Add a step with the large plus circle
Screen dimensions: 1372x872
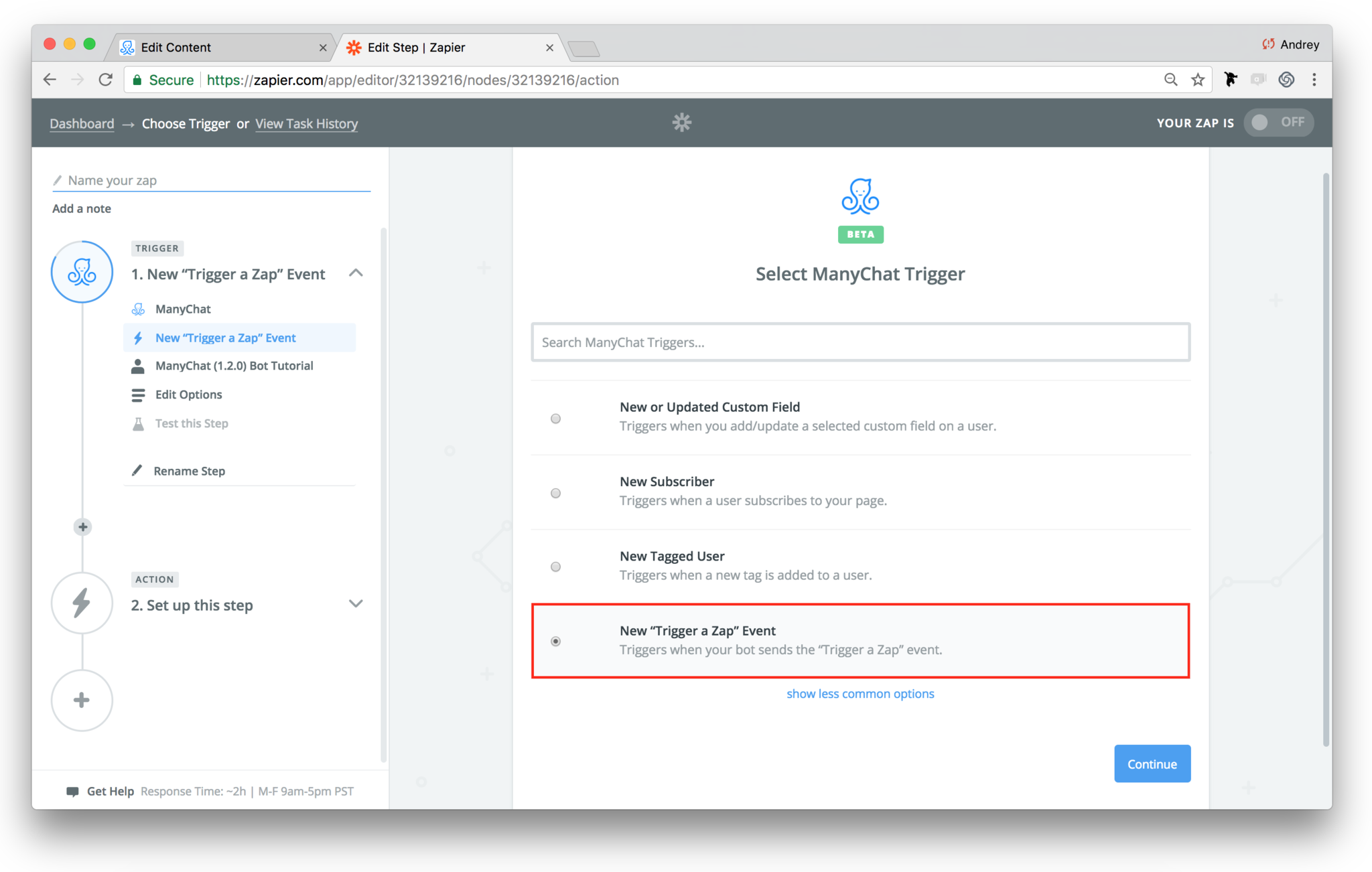(82, 701)
